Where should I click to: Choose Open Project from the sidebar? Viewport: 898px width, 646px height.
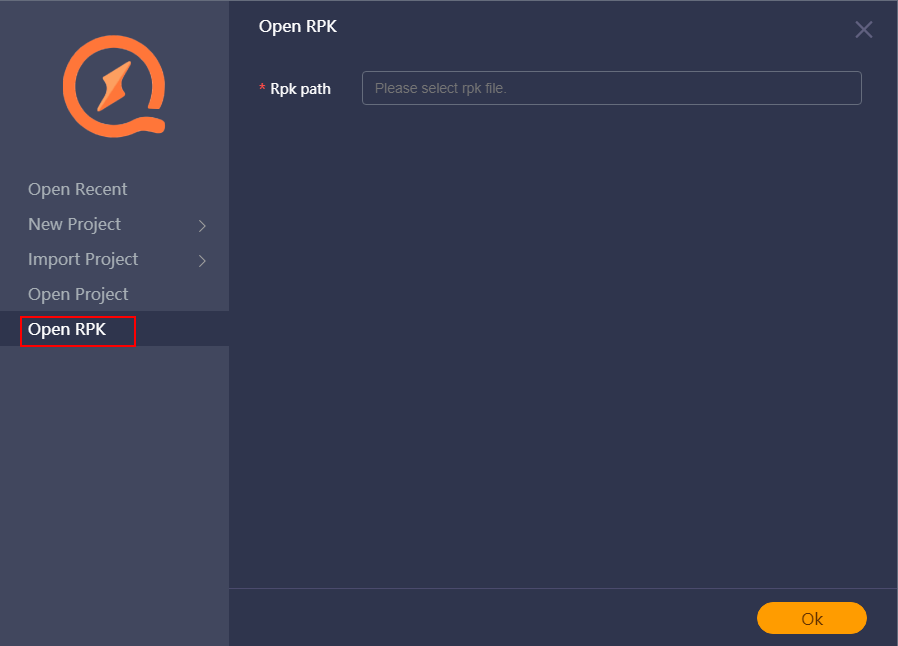tap(78, 294)
